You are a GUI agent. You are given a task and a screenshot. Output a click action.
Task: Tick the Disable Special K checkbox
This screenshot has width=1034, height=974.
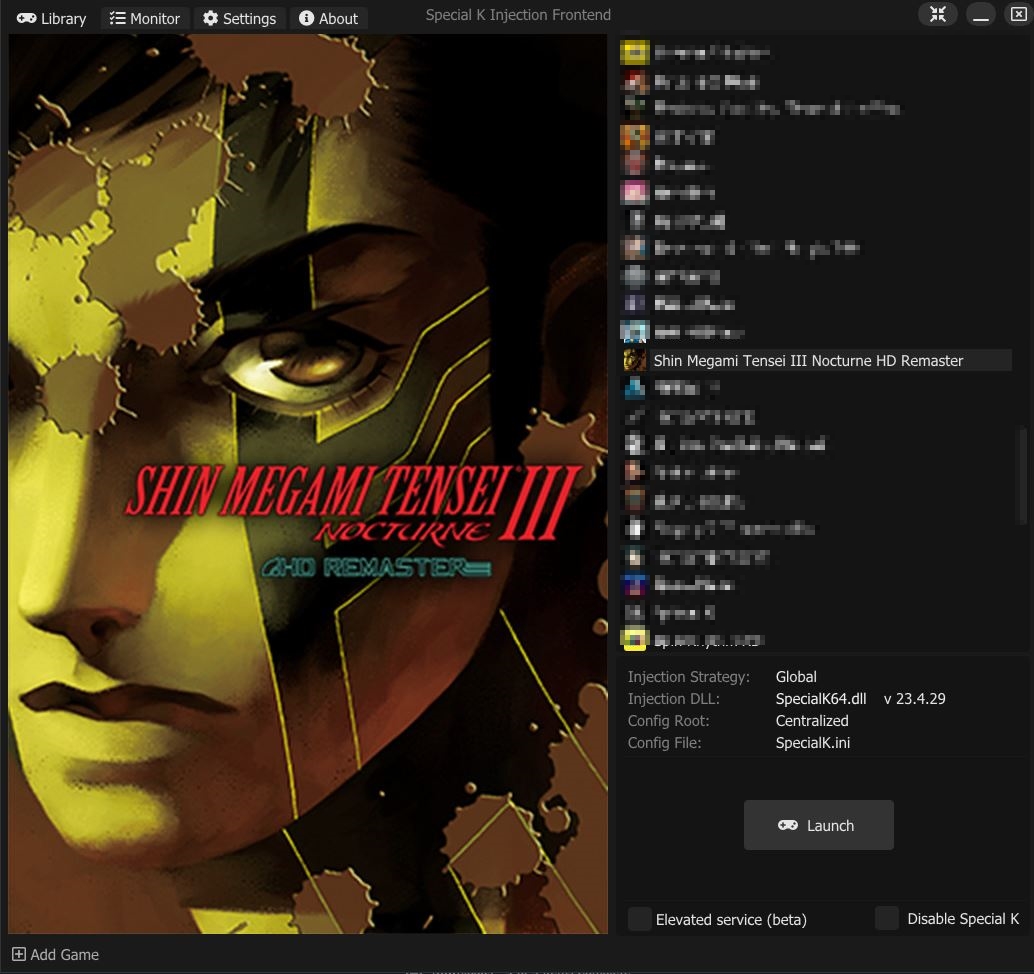coord(886,918)
